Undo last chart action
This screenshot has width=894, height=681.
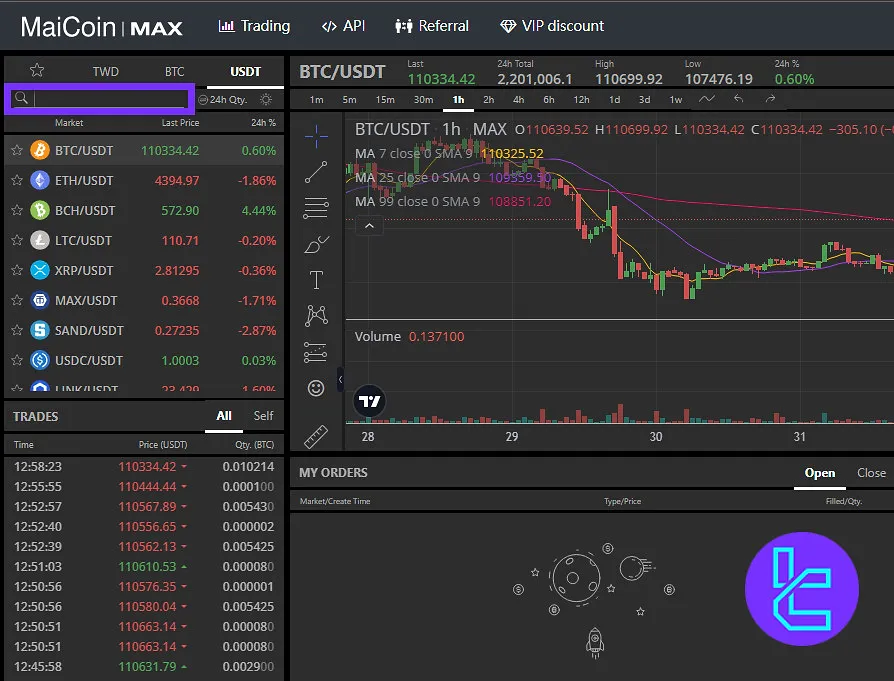[x=738, y=99]
